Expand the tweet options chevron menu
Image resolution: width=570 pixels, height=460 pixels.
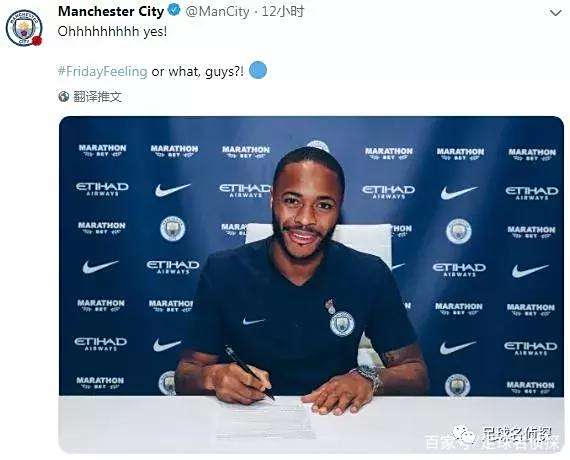tap(555, 13)
